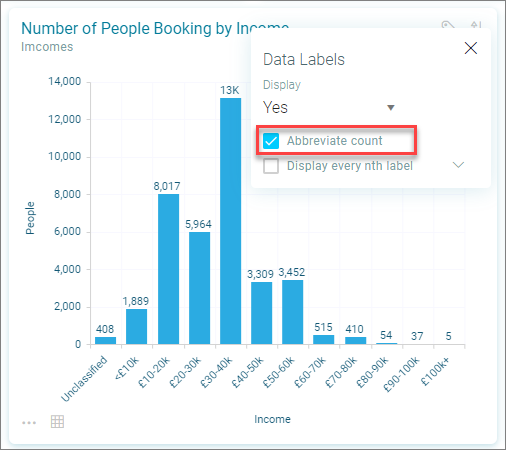Select the £30-40k bar labeled 13K

pyautogui.click(x=230, y=221)
